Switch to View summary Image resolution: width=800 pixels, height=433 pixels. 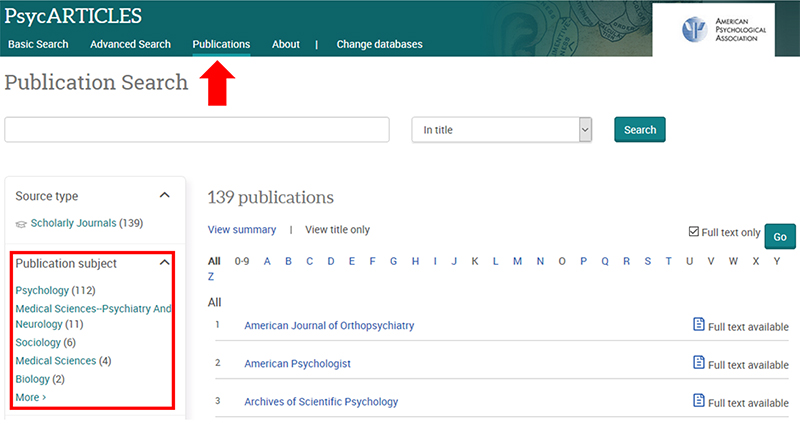(242, 230)
